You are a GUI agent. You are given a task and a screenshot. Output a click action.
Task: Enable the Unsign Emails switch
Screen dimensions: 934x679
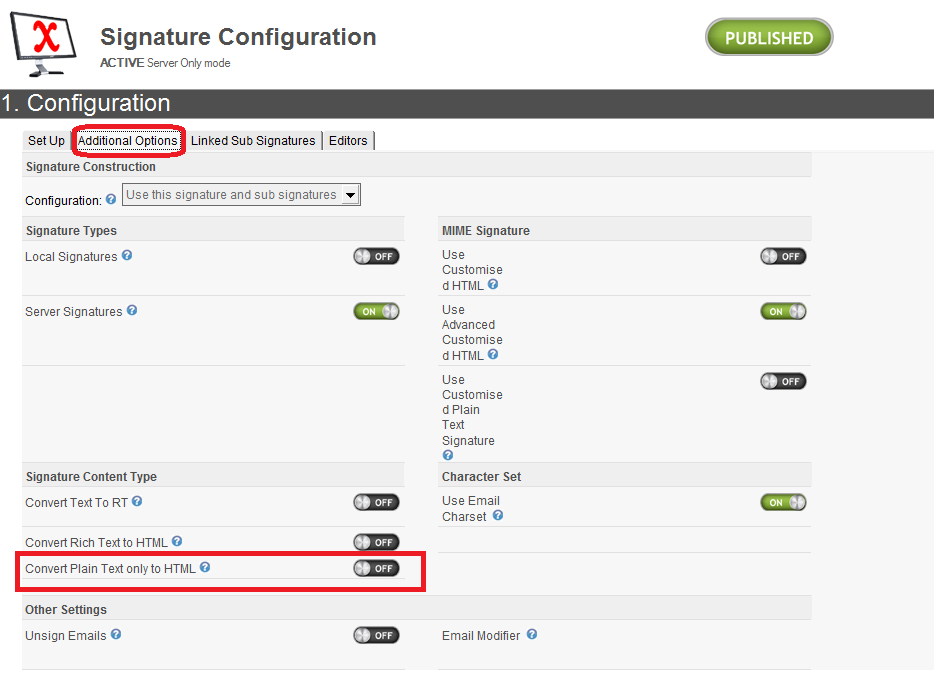pyautogui.click(x=376, y=635)
